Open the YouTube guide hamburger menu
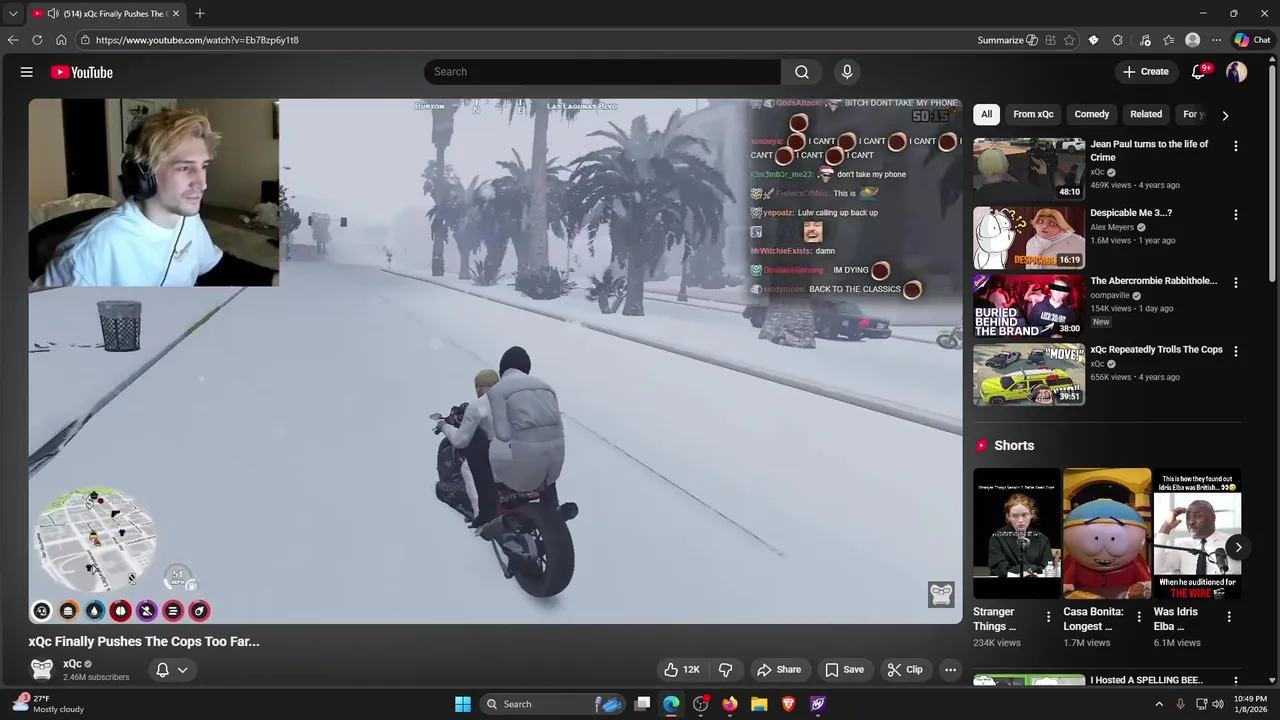The width and height of the screenshot is (1280, 720). pos(27,72)
